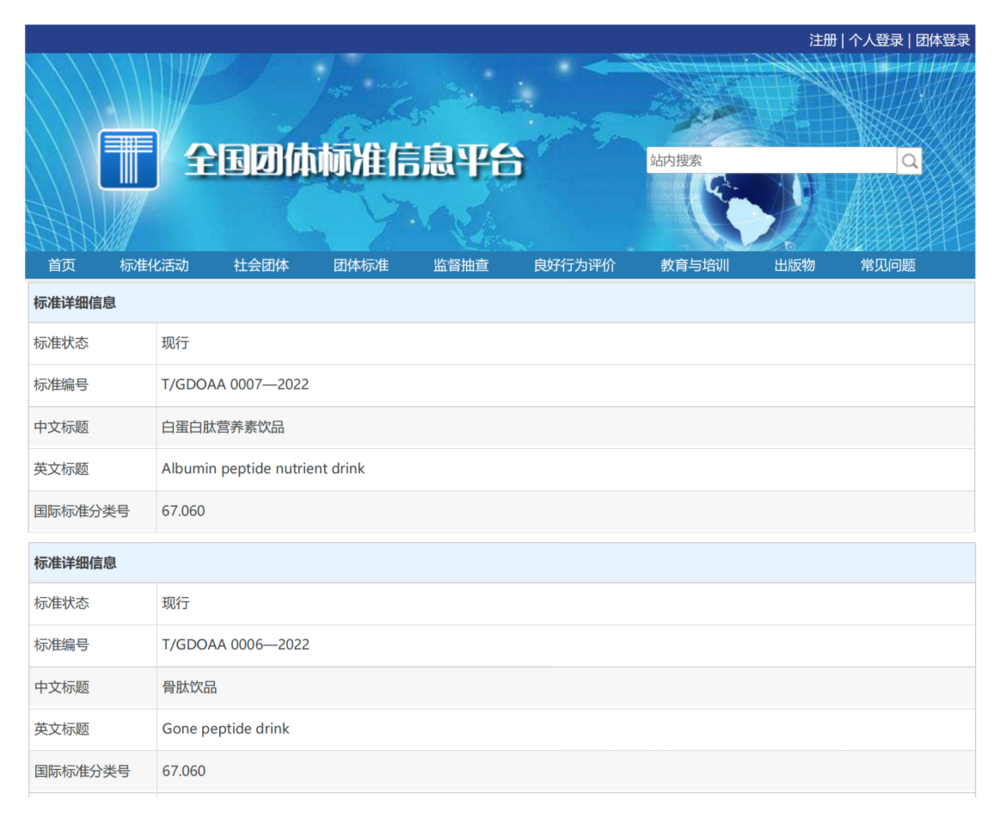Open the 监督抽查 menu item
The height and width of the screenshot is (819, 1000).
461,265
